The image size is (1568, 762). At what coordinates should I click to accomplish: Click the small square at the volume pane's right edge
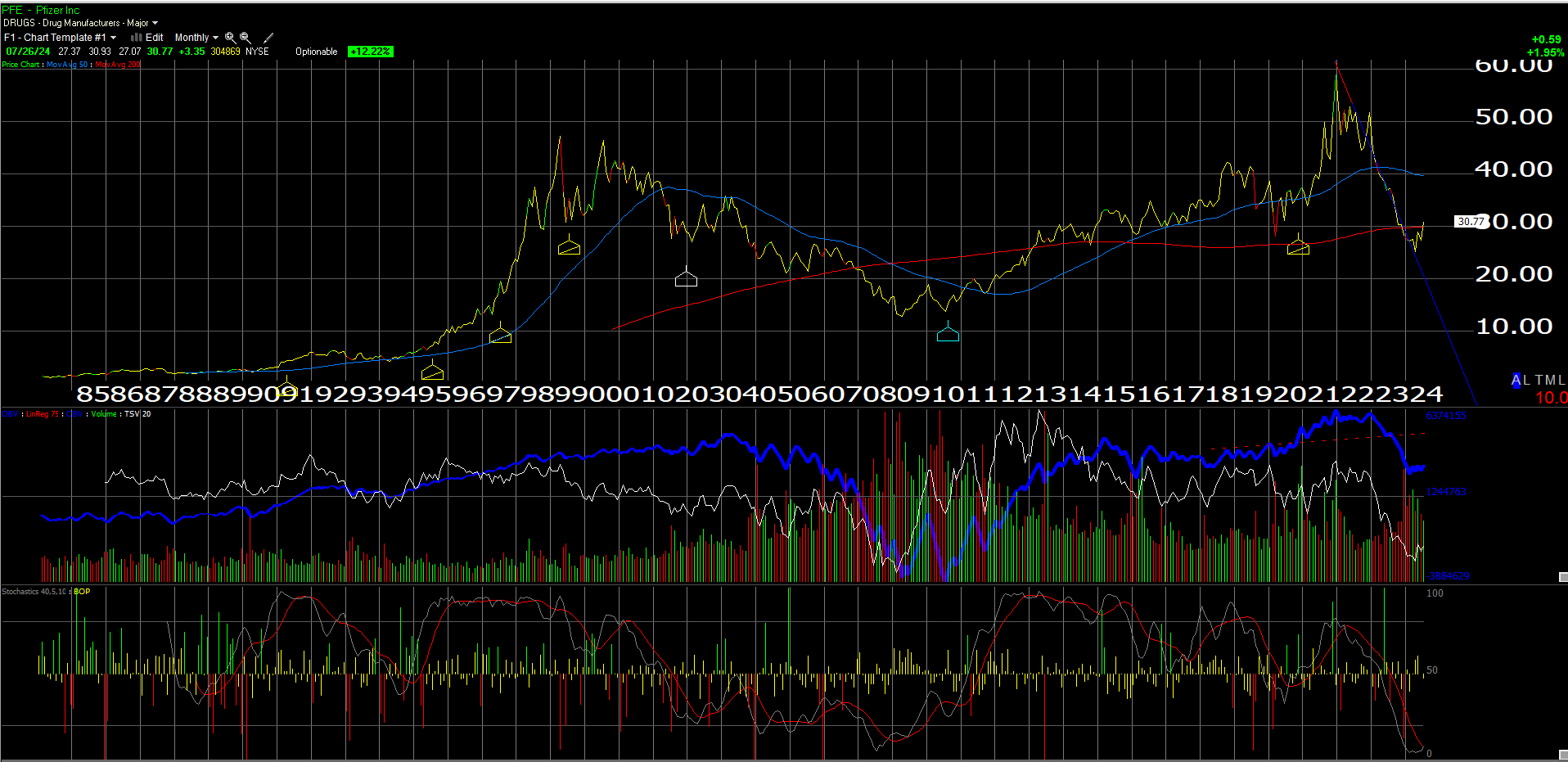click(1563, 577)
